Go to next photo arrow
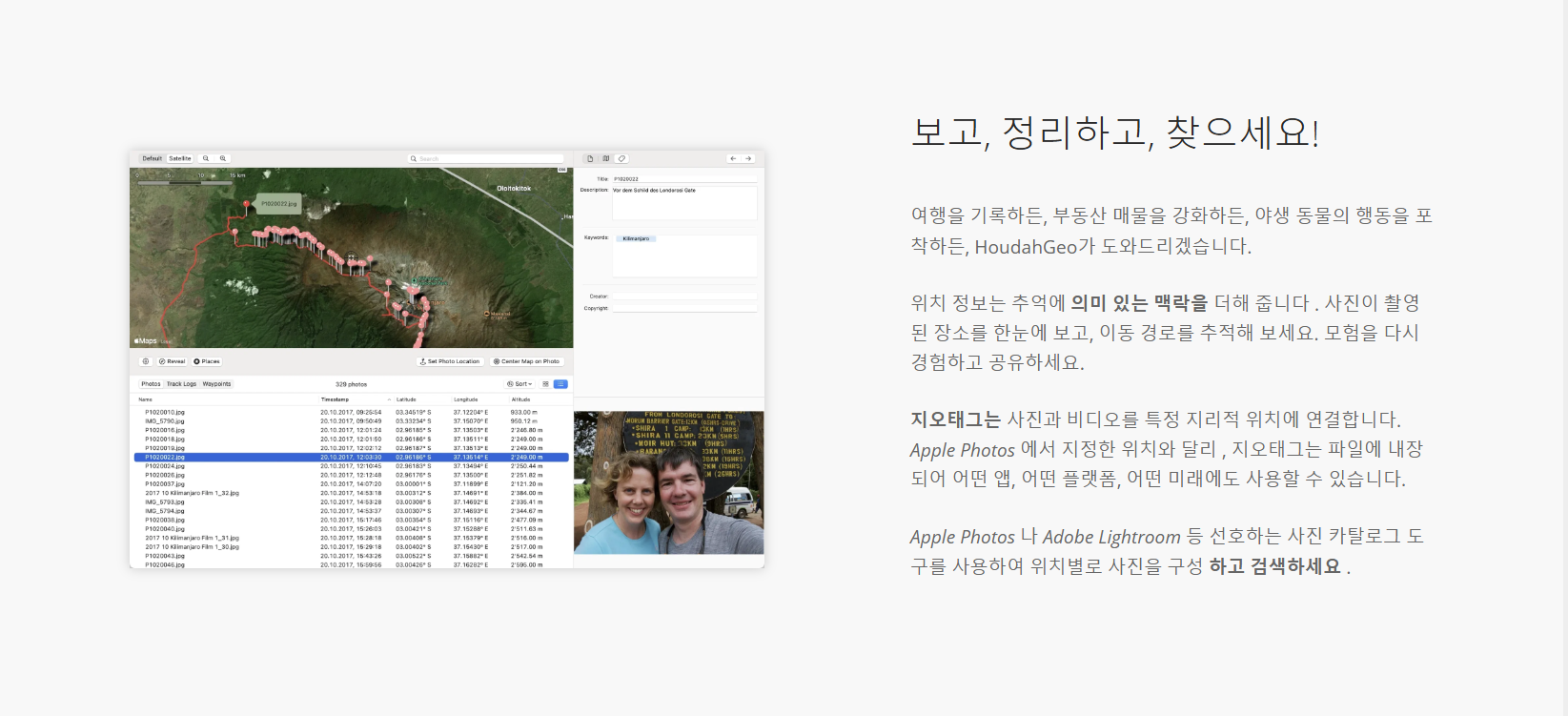The height and width of the screenshot is (716, 1568). (x=749, y=158)
